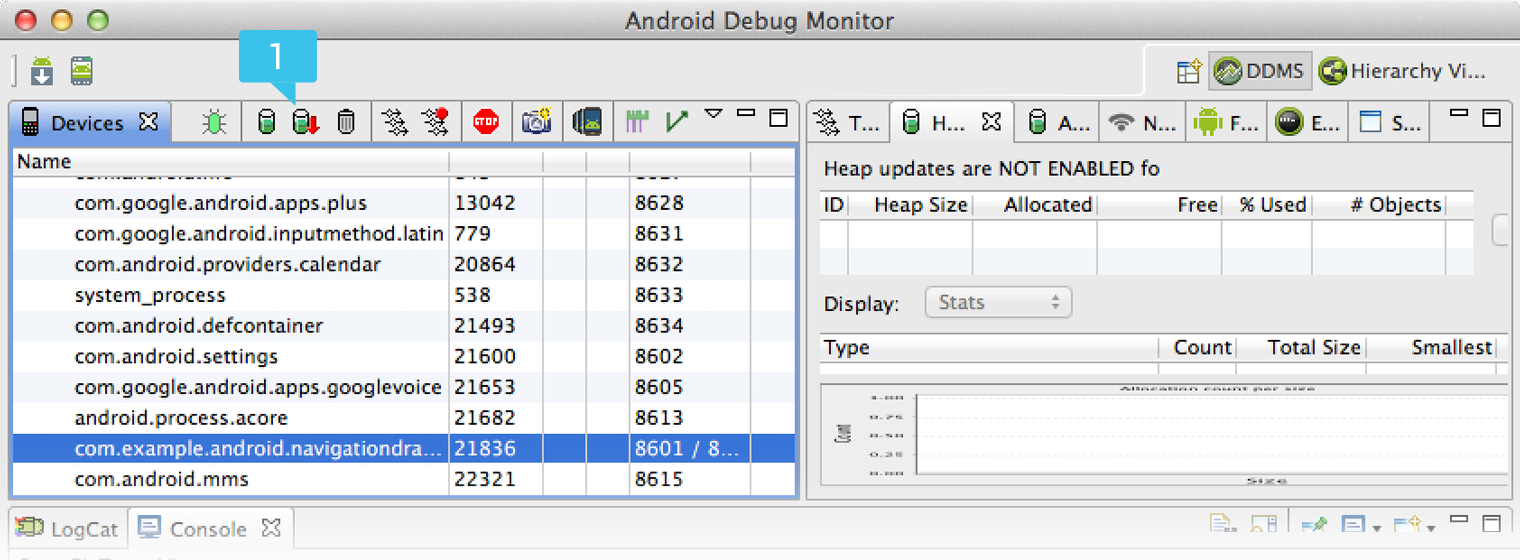Select com.google.android.apps.plus process

404,203
